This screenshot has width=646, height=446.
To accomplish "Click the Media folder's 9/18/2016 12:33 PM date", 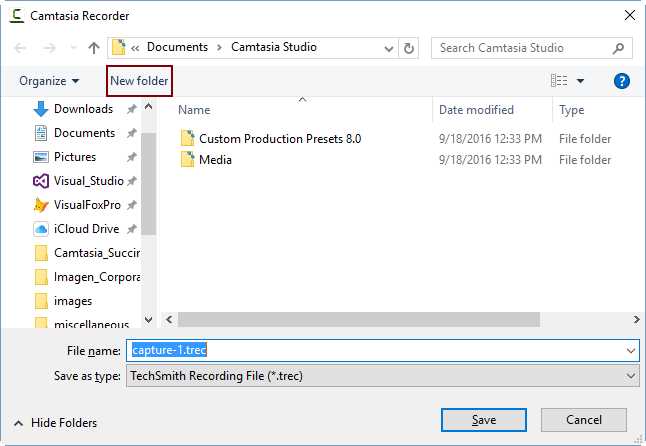I will pyautogui.click(x=490, y=160).
